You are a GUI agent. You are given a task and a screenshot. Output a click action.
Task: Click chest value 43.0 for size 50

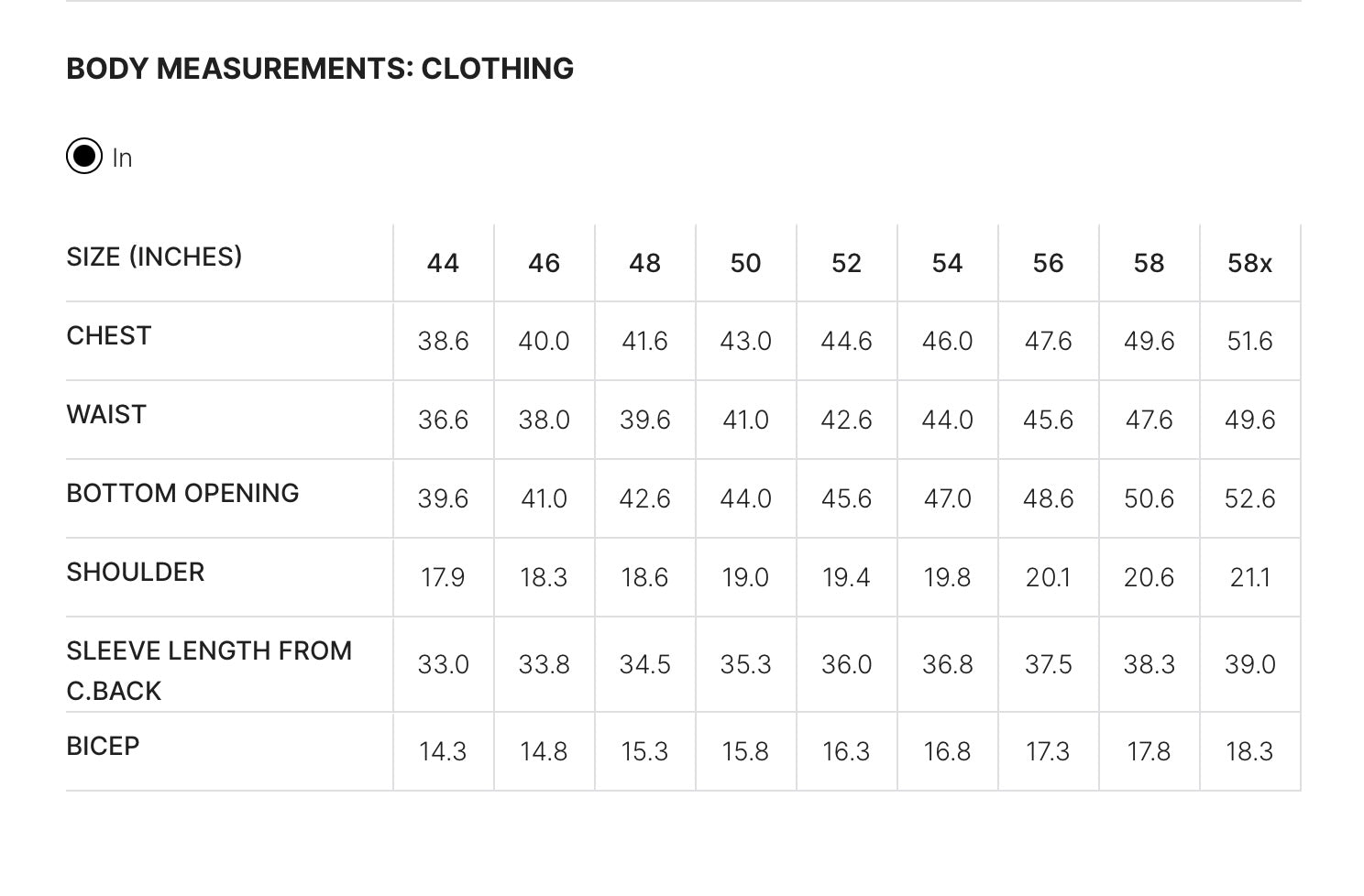coord(745,342)
